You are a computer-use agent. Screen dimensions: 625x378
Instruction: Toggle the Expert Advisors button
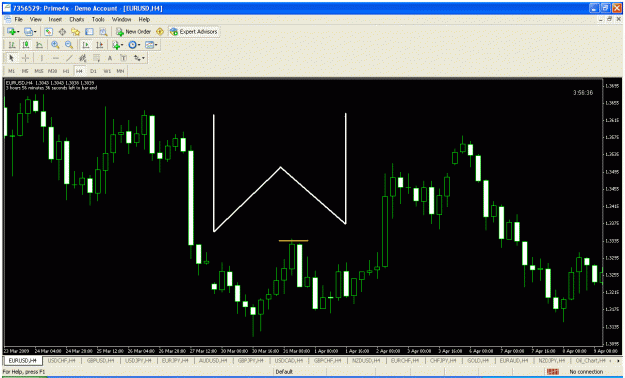pos(194,32)
